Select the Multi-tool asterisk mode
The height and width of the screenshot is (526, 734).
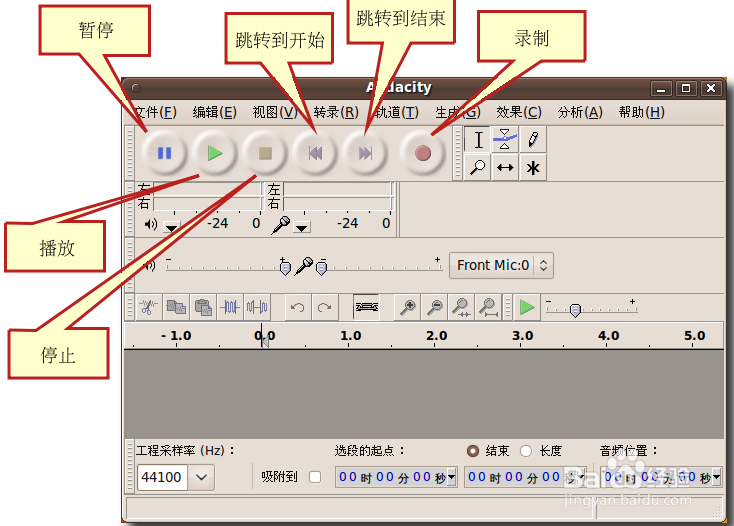(533, 167)
